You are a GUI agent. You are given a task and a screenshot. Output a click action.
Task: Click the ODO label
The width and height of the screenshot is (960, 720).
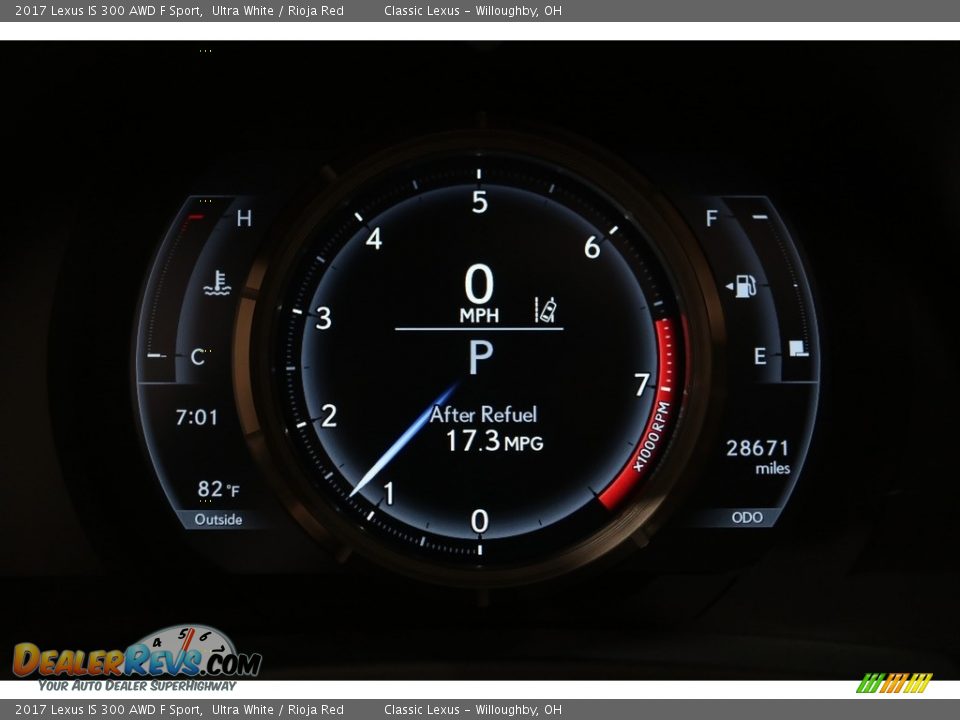click(746, 517)
